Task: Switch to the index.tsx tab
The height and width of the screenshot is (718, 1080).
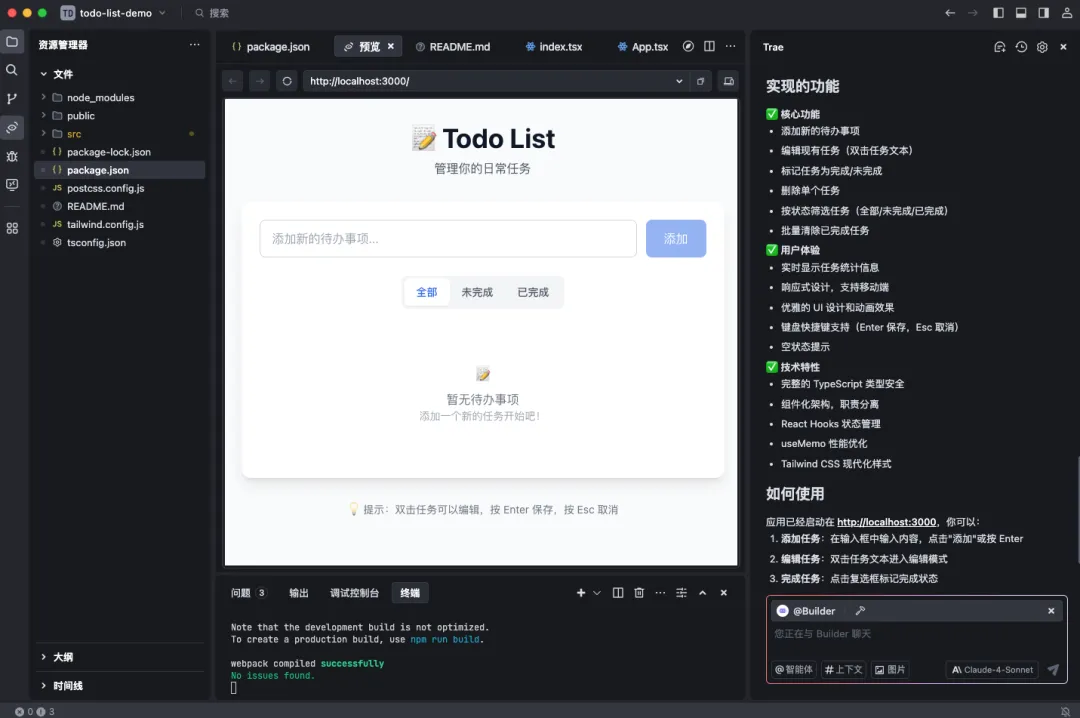Action: 554,47
